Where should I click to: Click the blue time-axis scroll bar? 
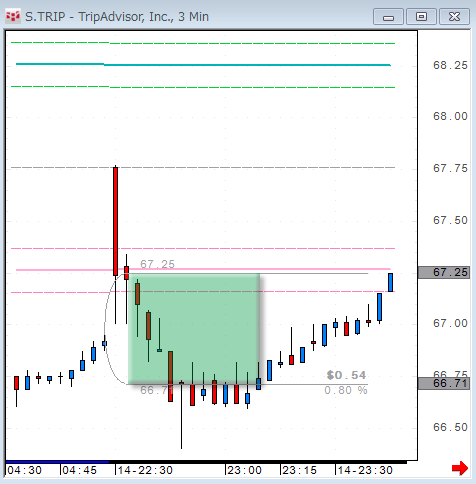click(x=57, y=462)
